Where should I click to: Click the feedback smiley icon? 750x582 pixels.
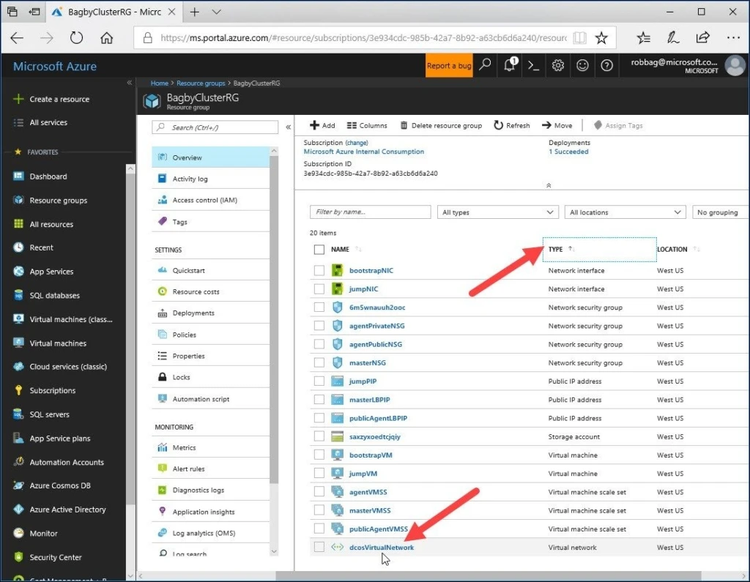583,65
